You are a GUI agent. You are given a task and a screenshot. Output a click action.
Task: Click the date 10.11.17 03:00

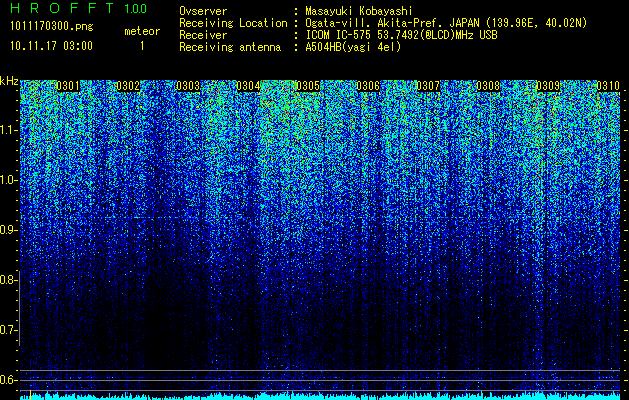pyautogui.click(x=51, y=45)
